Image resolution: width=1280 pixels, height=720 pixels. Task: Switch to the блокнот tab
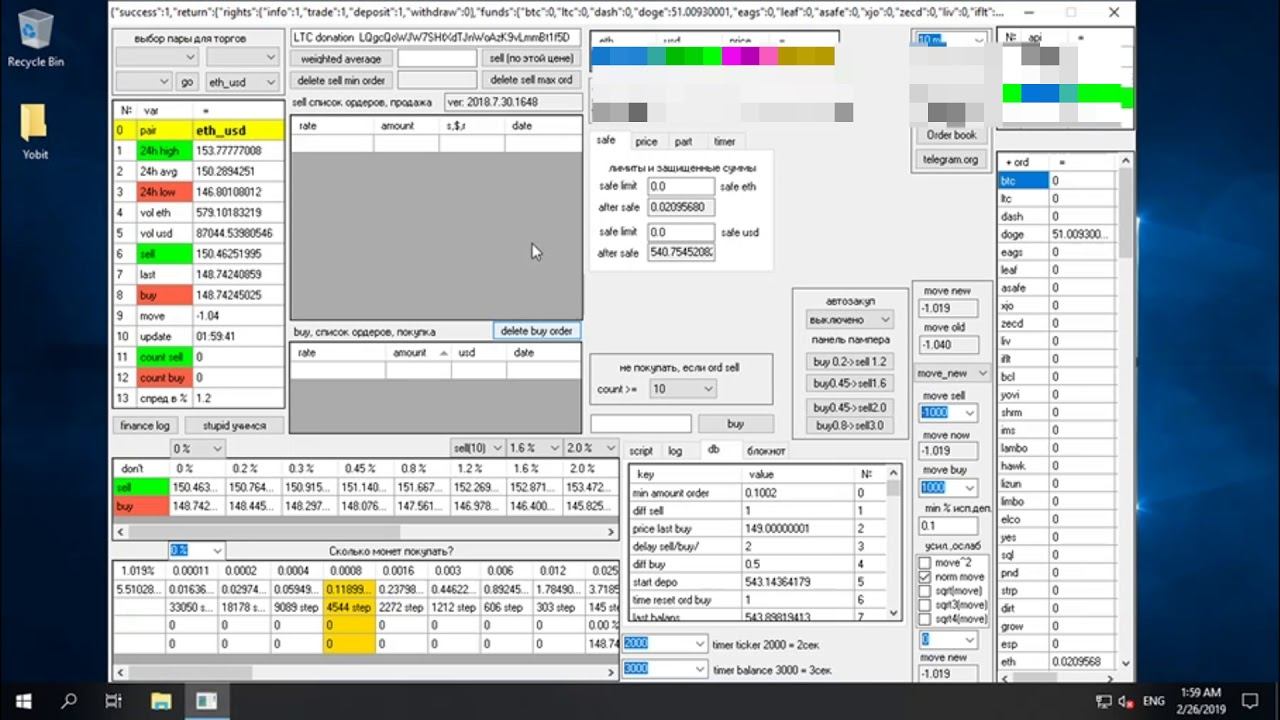point(766,451)
